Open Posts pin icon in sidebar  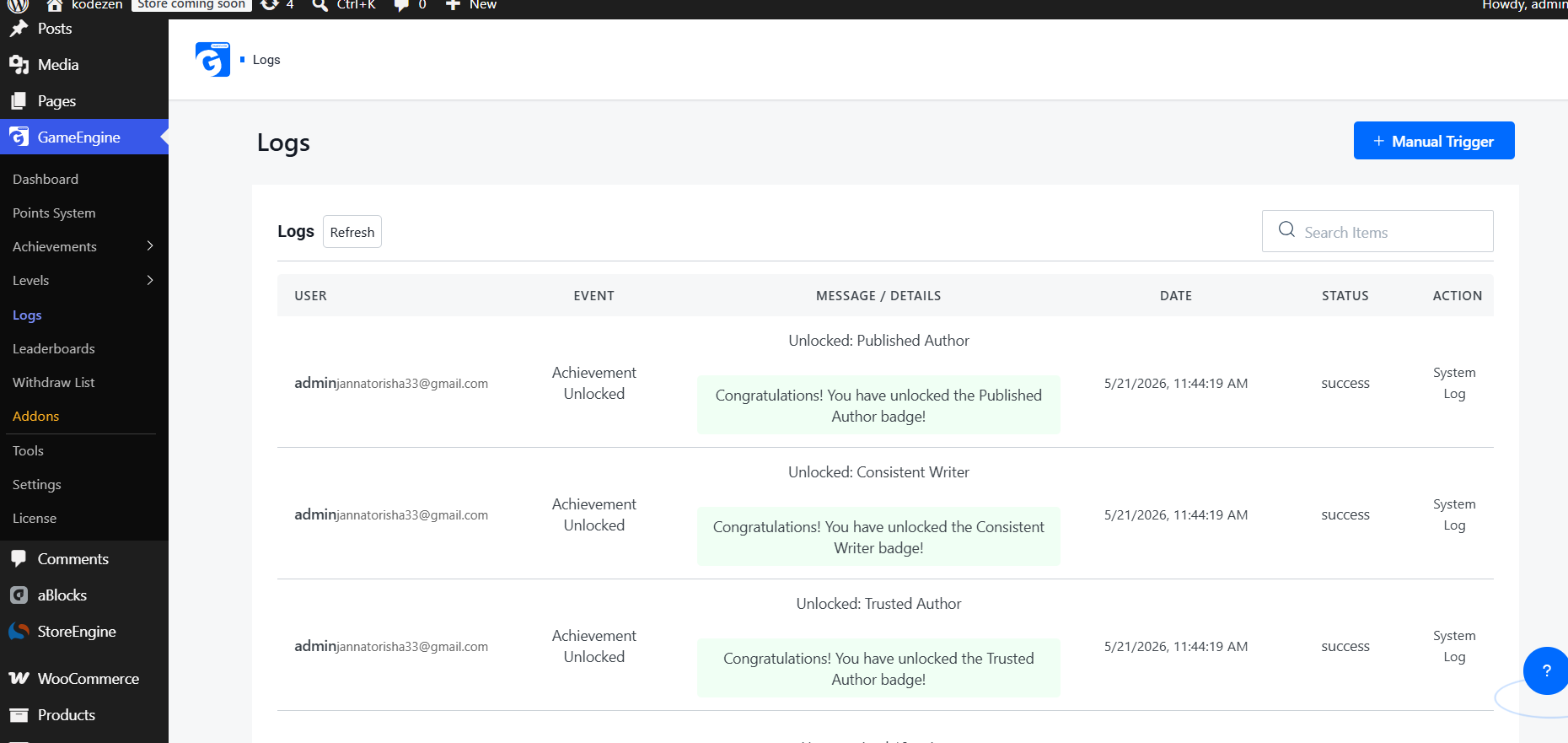pos(19,29)
